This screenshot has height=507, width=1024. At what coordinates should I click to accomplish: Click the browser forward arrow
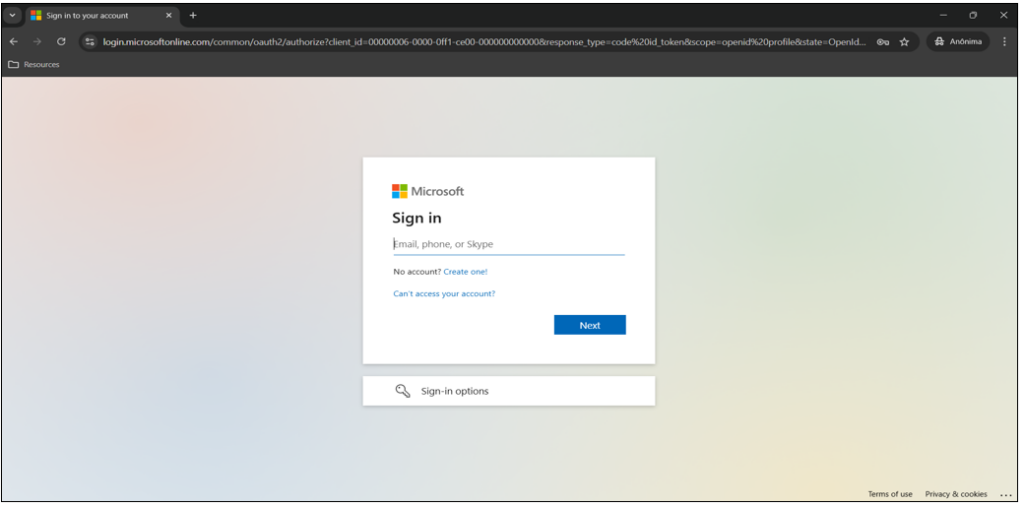[37, 42]
